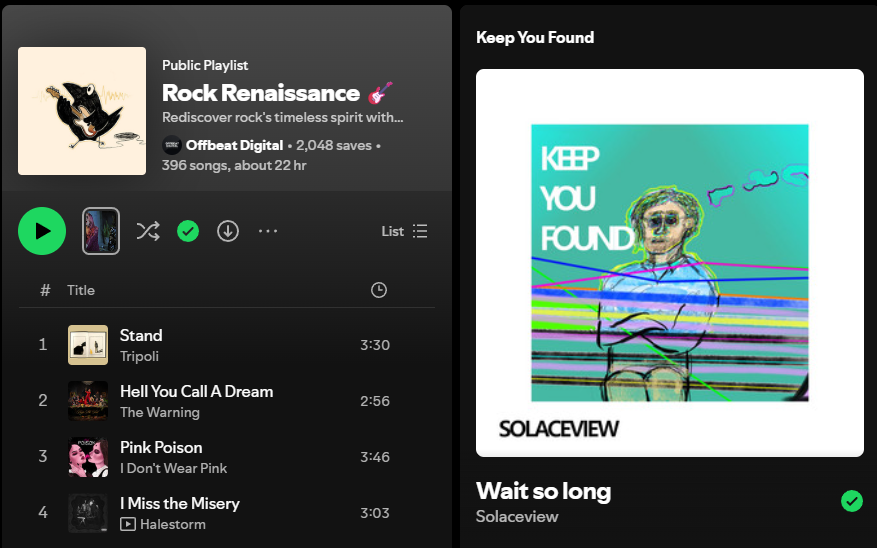The height and width of the screenshot is (548, 877).
Task: Open the Keep You Found album cover
Action: (669, 262)
